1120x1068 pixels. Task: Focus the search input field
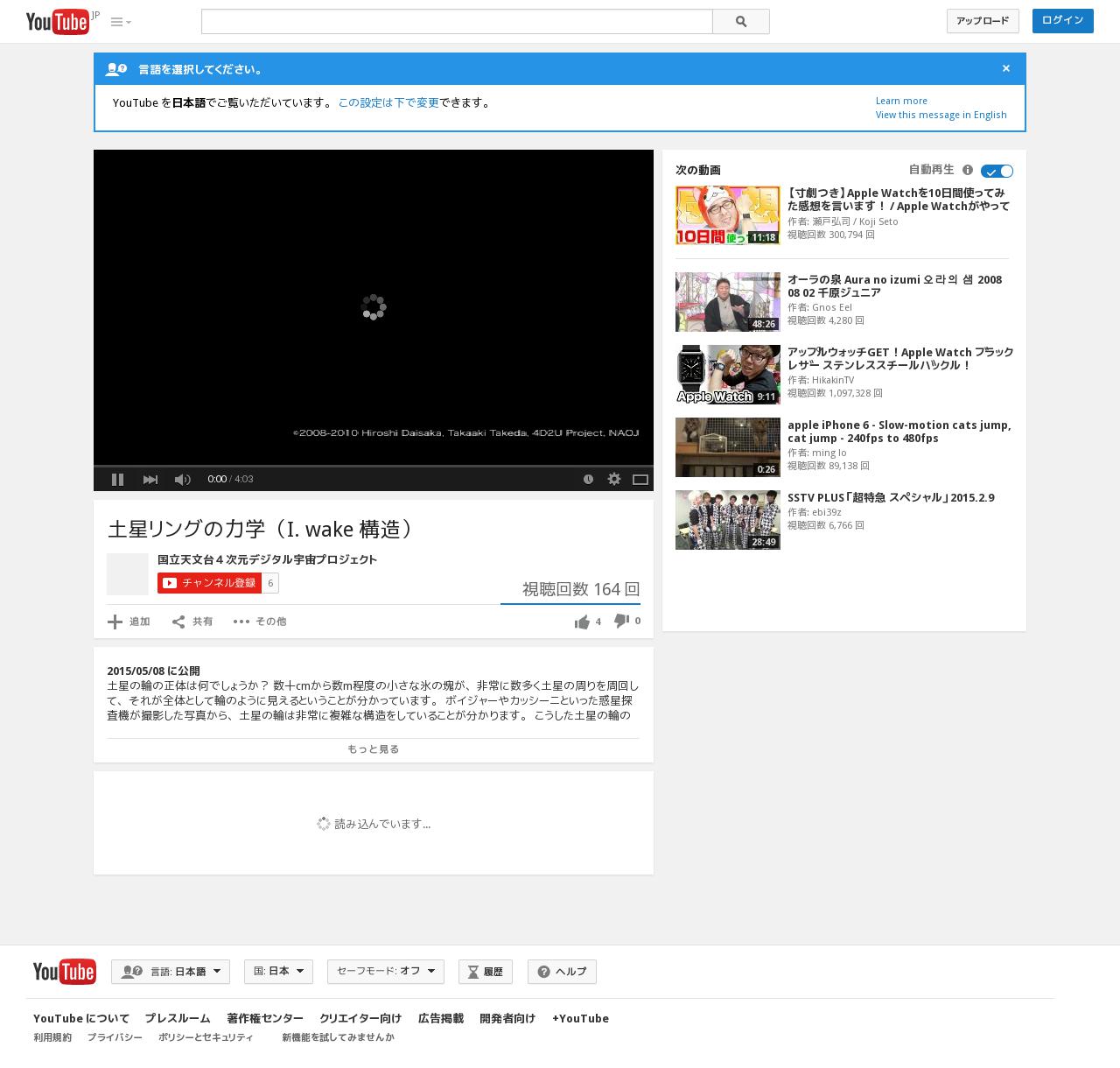(457, 22)
